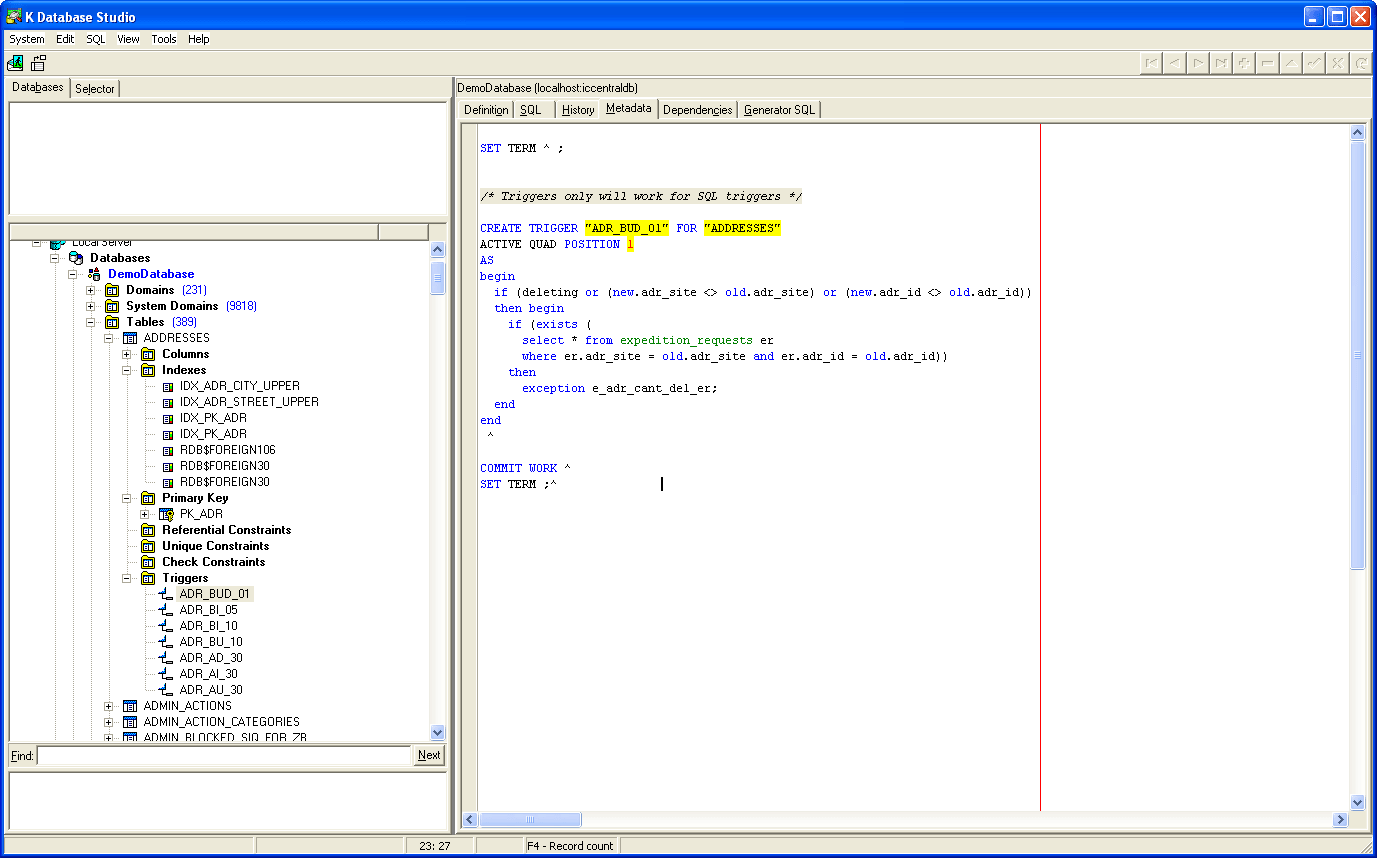Image resolution: width=1377 pixels, height=858 pixels.
Task: Click the ADDRESSES table icon
Action: tap(130, 338)
